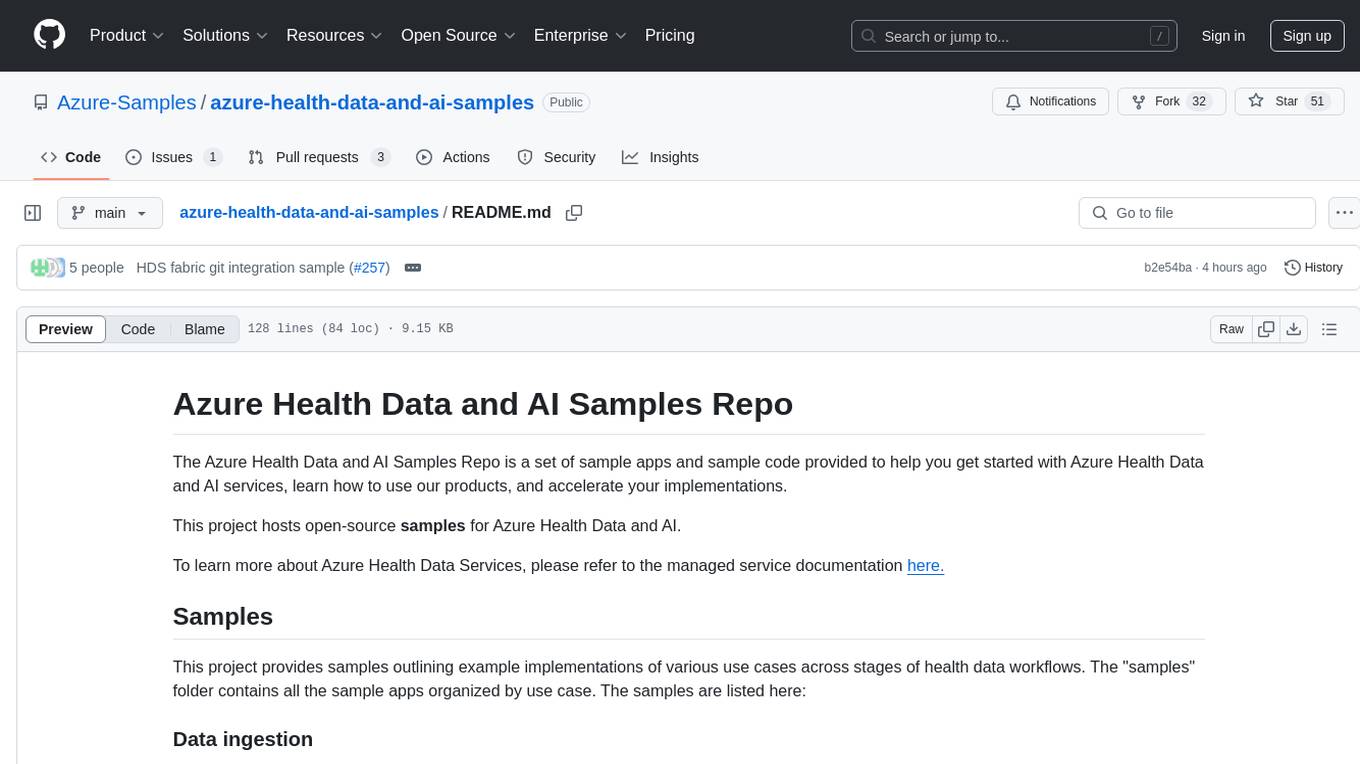Select the Preview view
Screen dimensions: 1360x764
[66, 329]
